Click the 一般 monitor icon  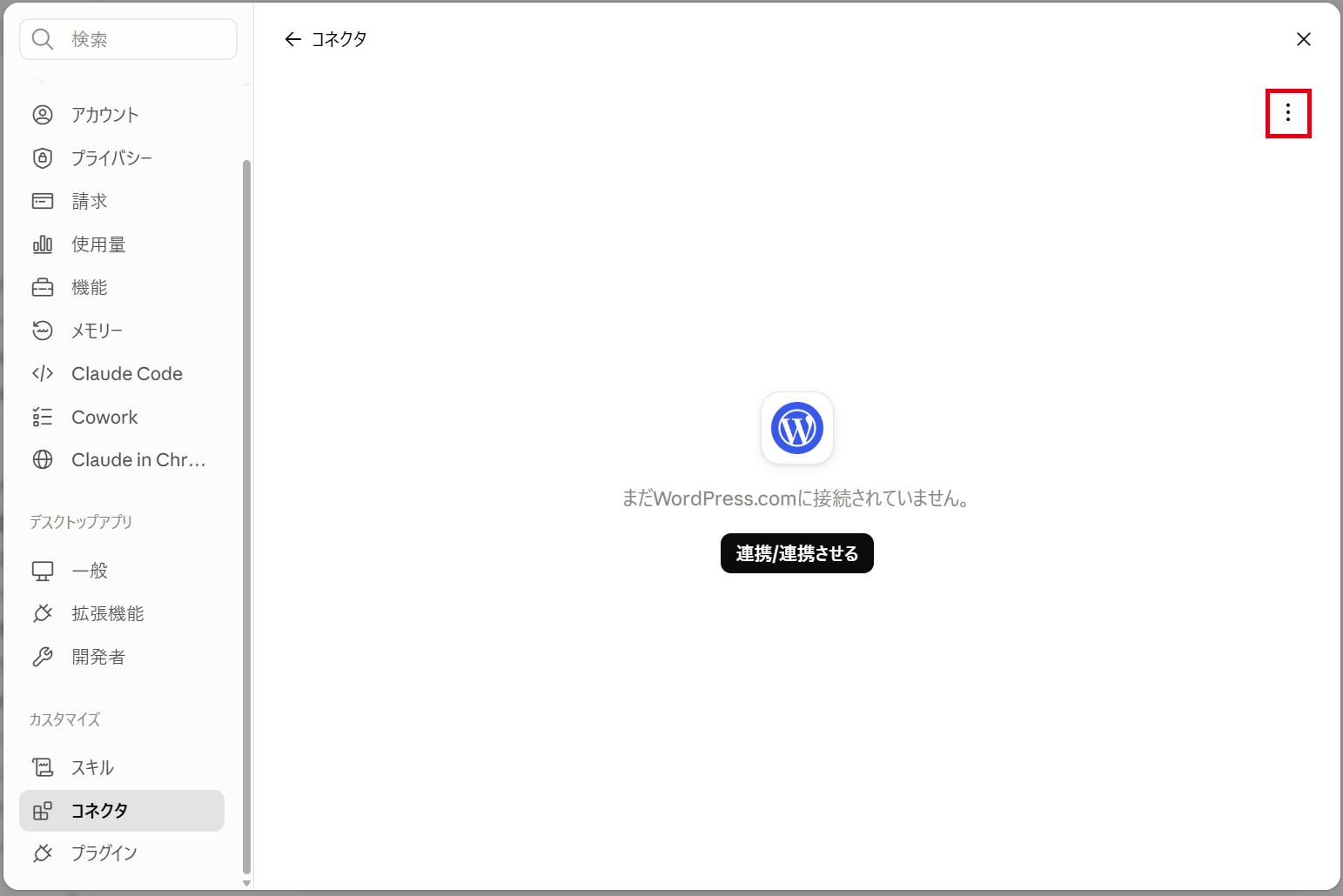coord(43,571)
